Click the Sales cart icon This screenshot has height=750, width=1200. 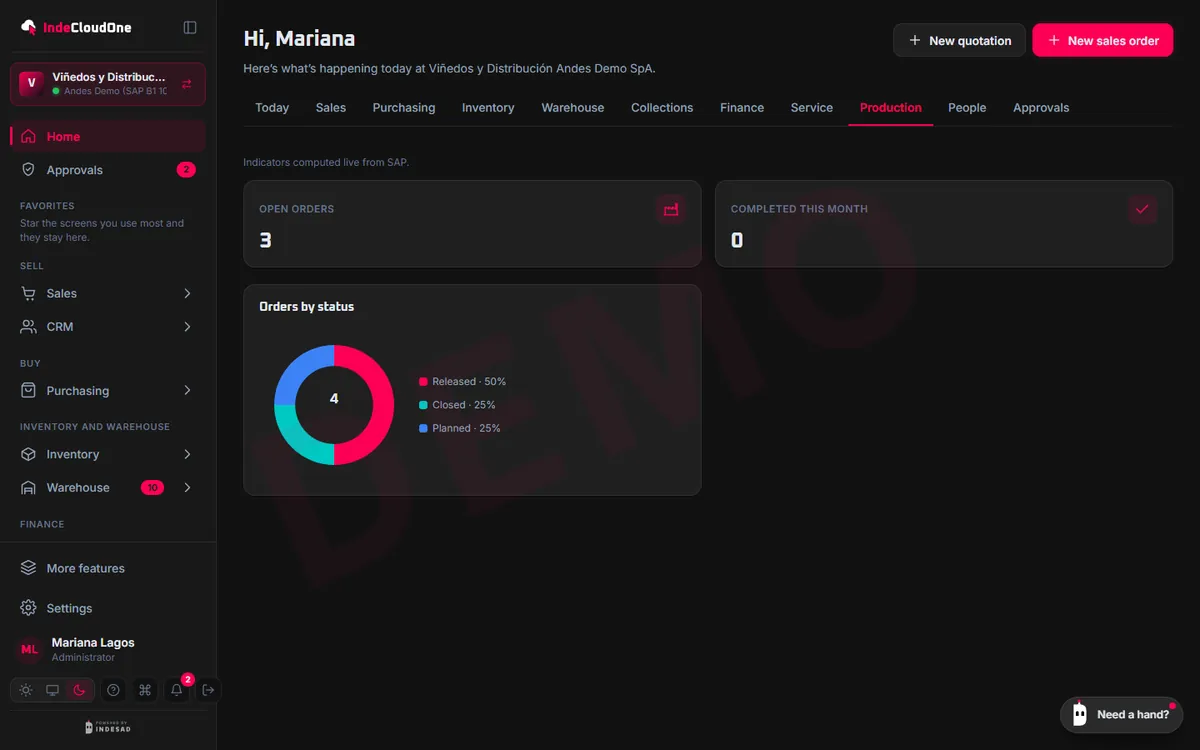(28, 293)
